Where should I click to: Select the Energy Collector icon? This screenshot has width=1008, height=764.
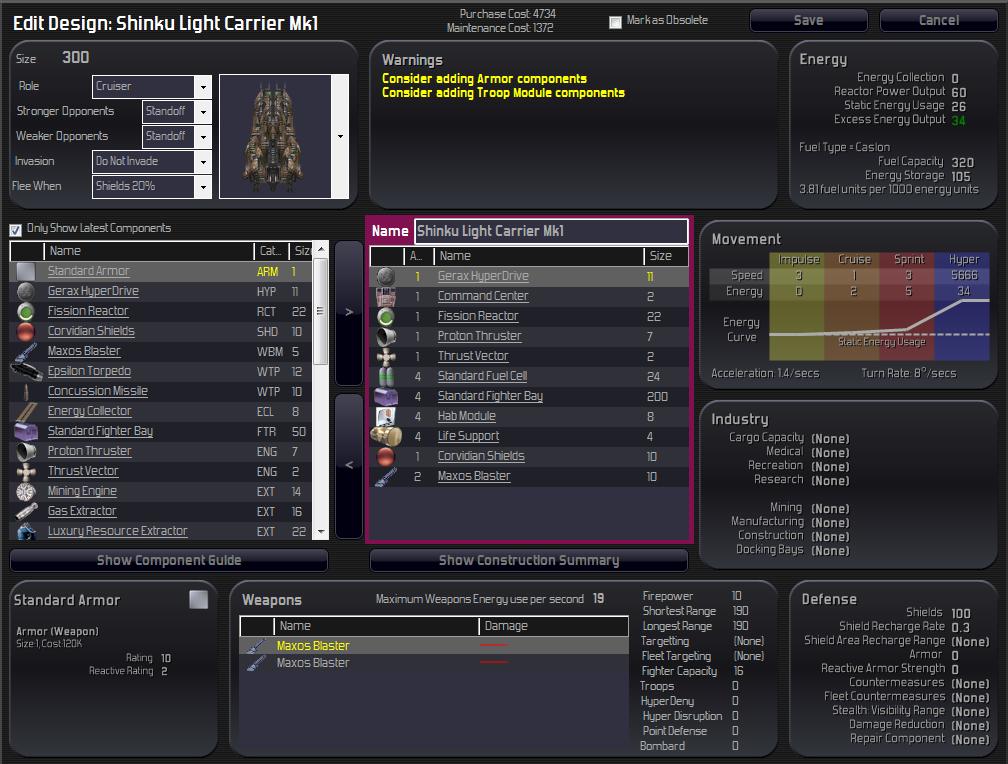click(x=26, y=411)
